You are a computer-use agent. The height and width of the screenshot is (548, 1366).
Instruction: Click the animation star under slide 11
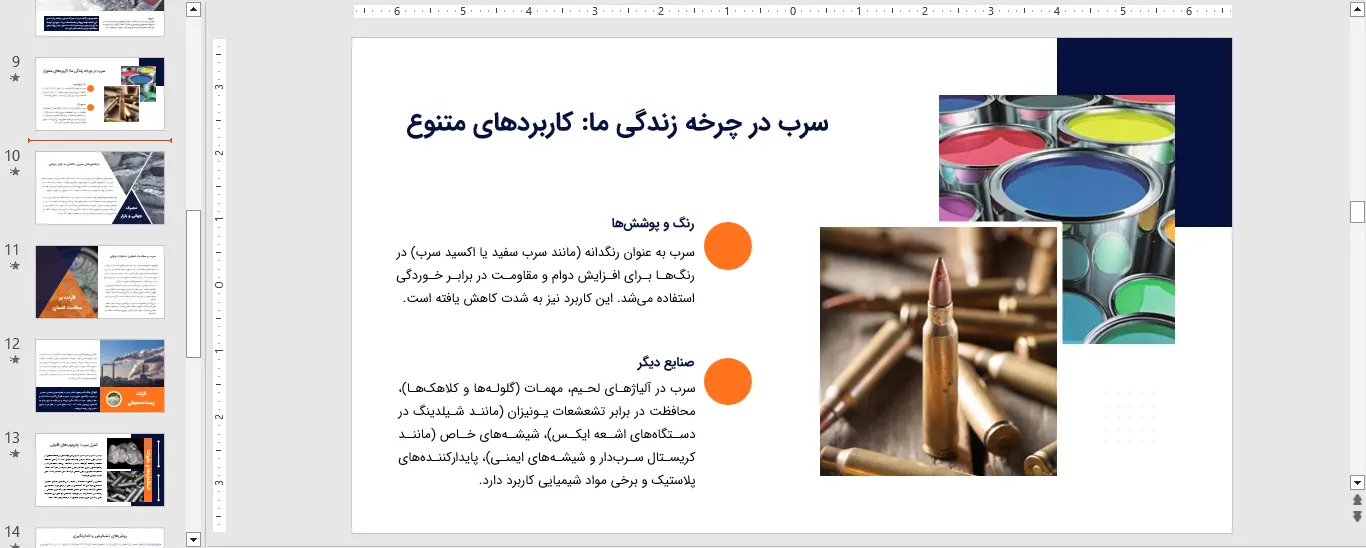pyautogui.click(x=14, y=266)
